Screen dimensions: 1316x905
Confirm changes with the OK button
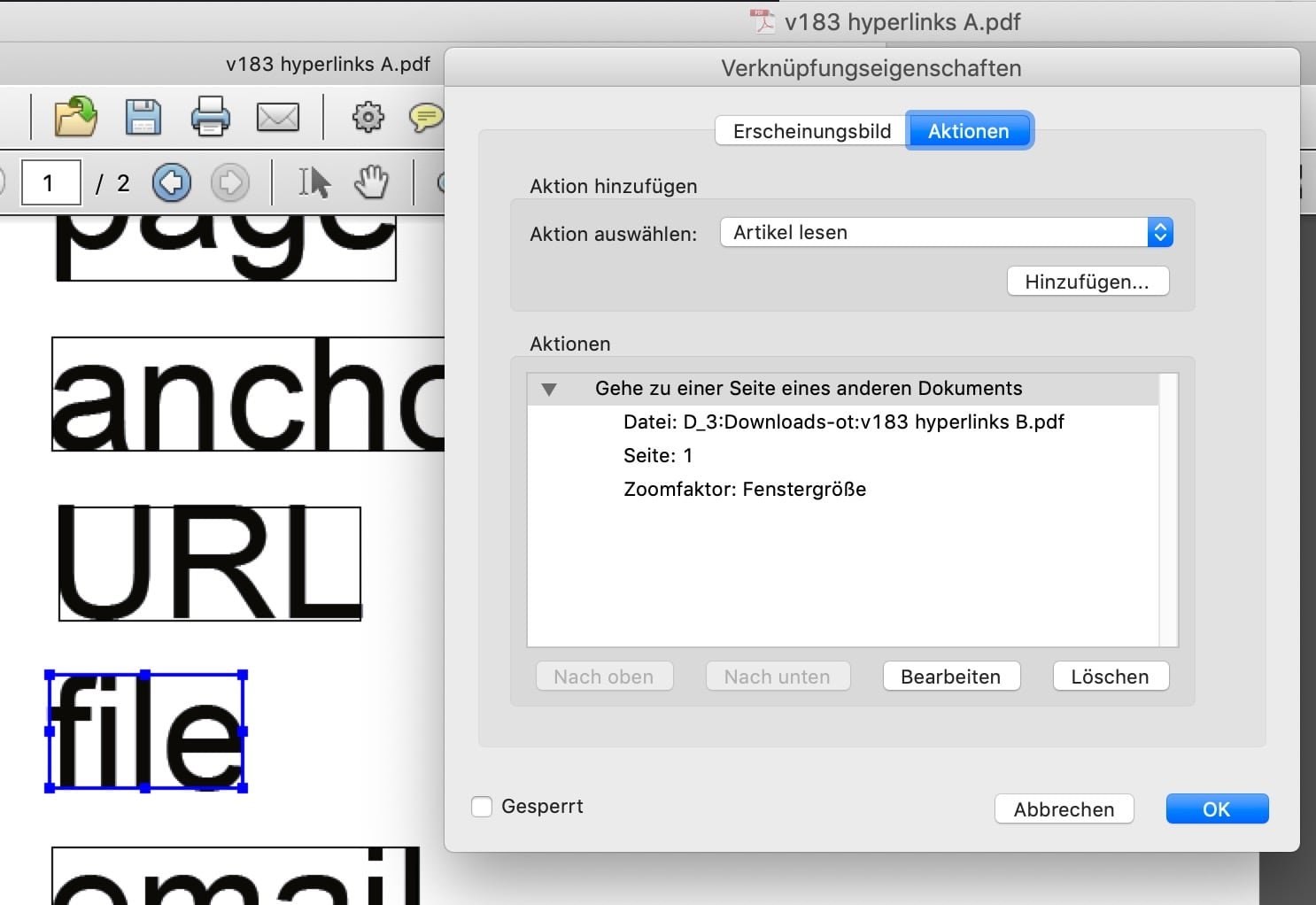(x=1216, y=808)
